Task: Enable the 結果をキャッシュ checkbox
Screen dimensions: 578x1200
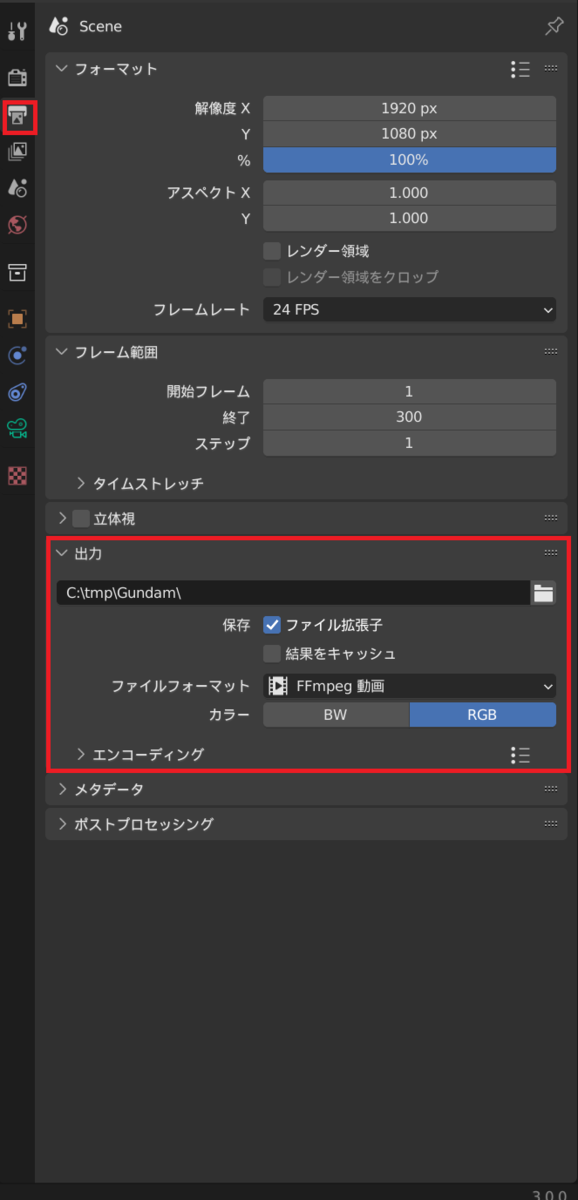Action: pyautogui.click(x=271, y=654)
